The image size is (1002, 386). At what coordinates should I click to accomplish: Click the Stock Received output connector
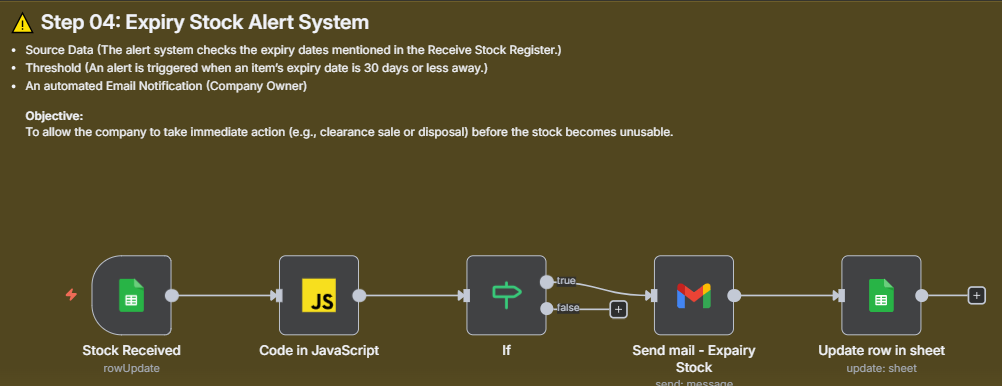coord(171,295)
